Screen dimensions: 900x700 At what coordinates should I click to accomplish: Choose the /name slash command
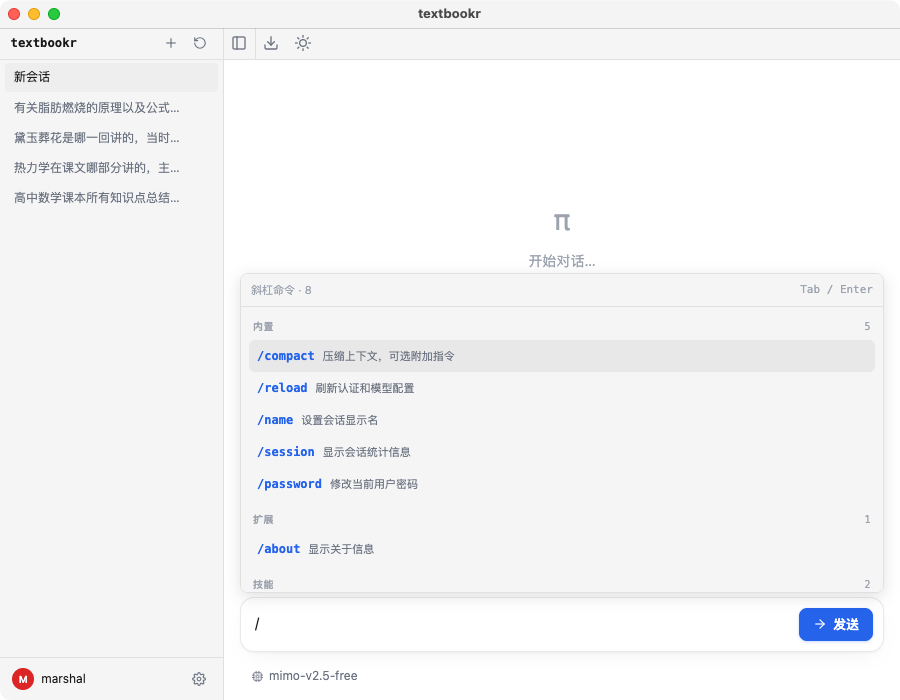click(x=561, y=420)
